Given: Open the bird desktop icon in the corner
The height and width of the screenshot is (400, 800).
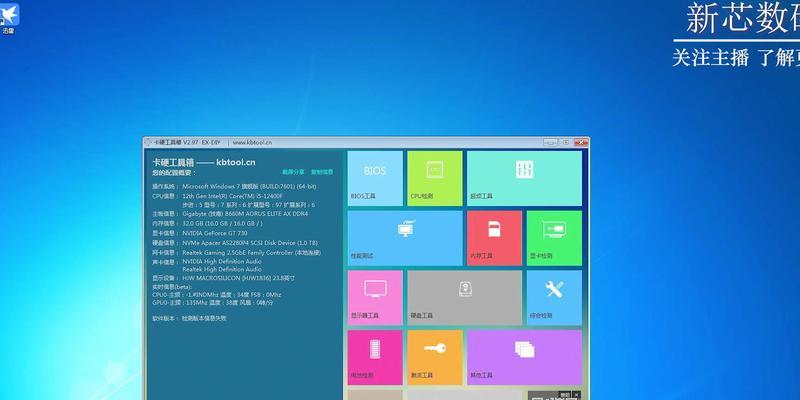Looking at the screenshot, I should pyautogui.click(x=9, y=18).
